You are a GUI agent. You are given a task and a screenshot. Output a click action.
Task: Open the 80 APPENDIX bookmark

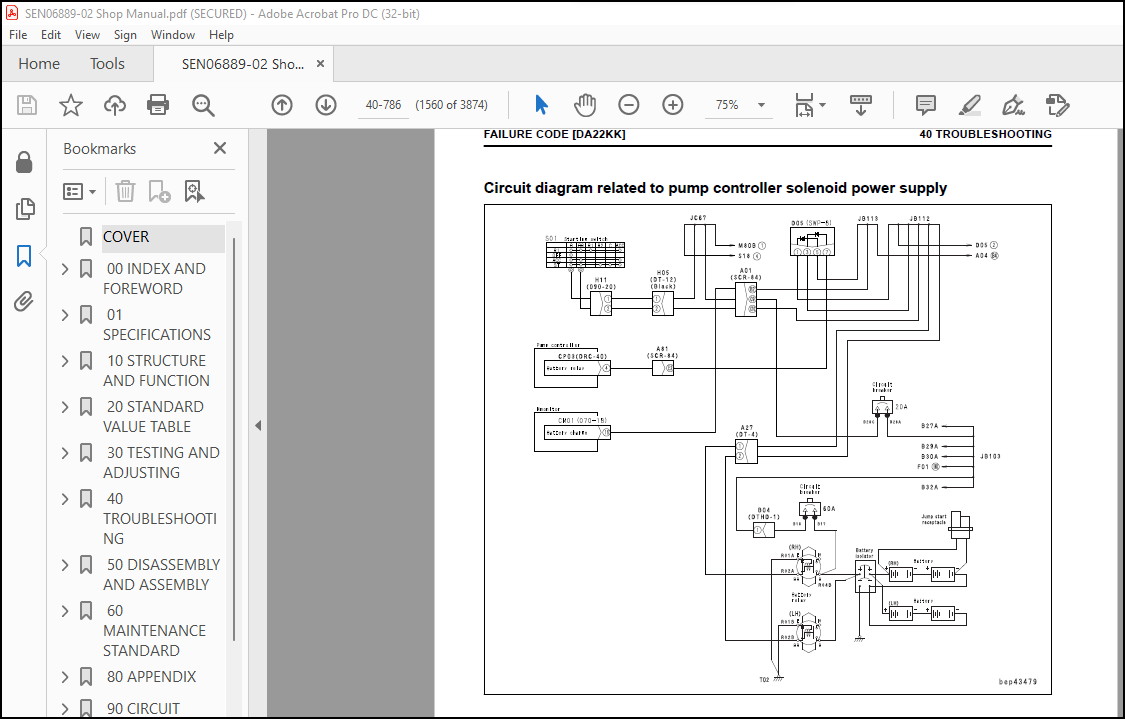click(151, 677)
